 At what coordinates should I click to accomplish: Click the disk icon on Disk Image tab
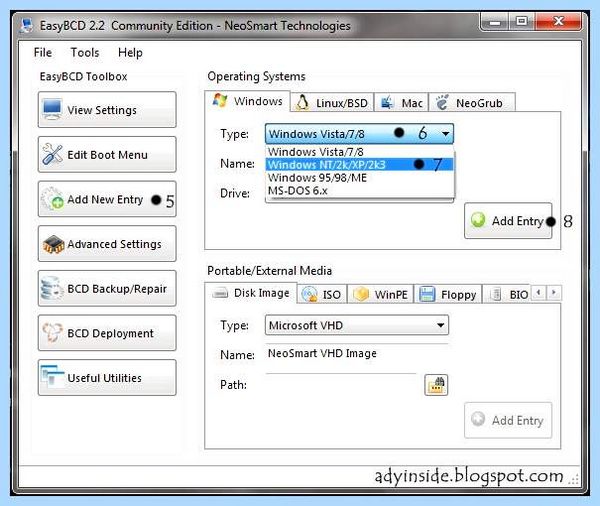click(220, 293)
